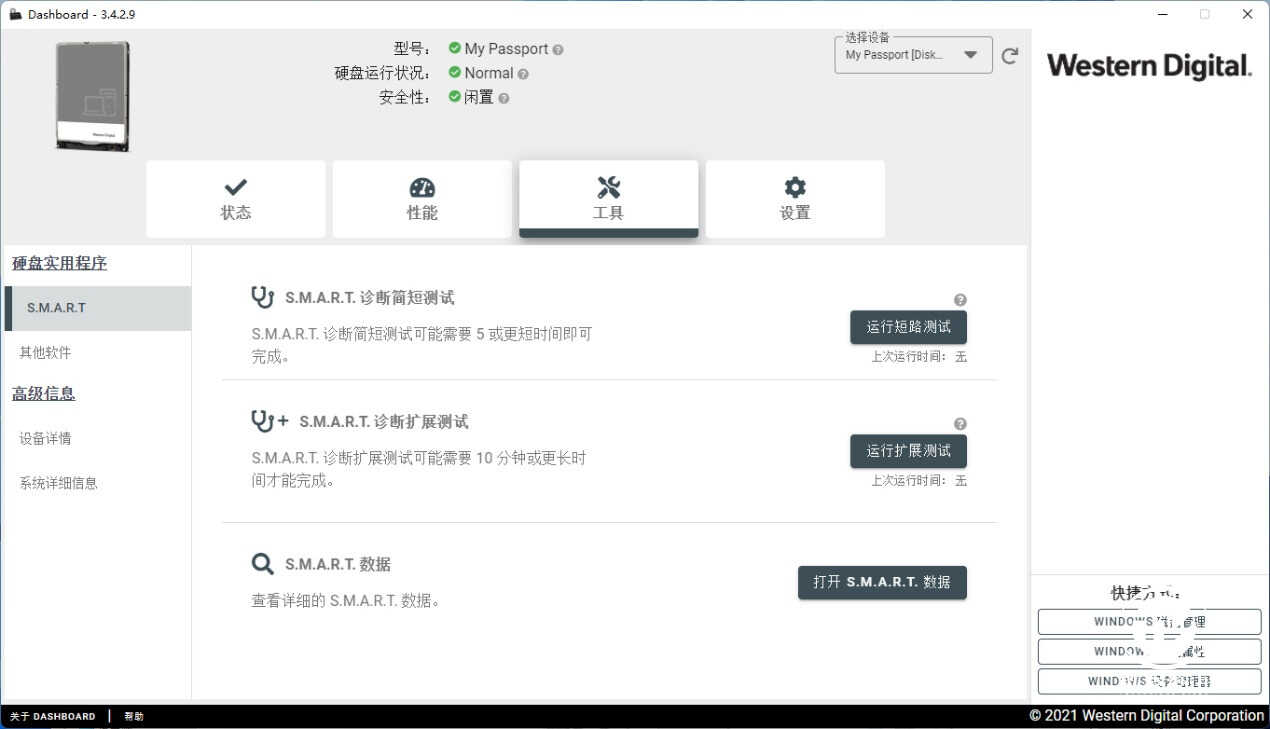
Task: Click the first Windows shortcut button, 磁盘管理
Action: 1149,622
